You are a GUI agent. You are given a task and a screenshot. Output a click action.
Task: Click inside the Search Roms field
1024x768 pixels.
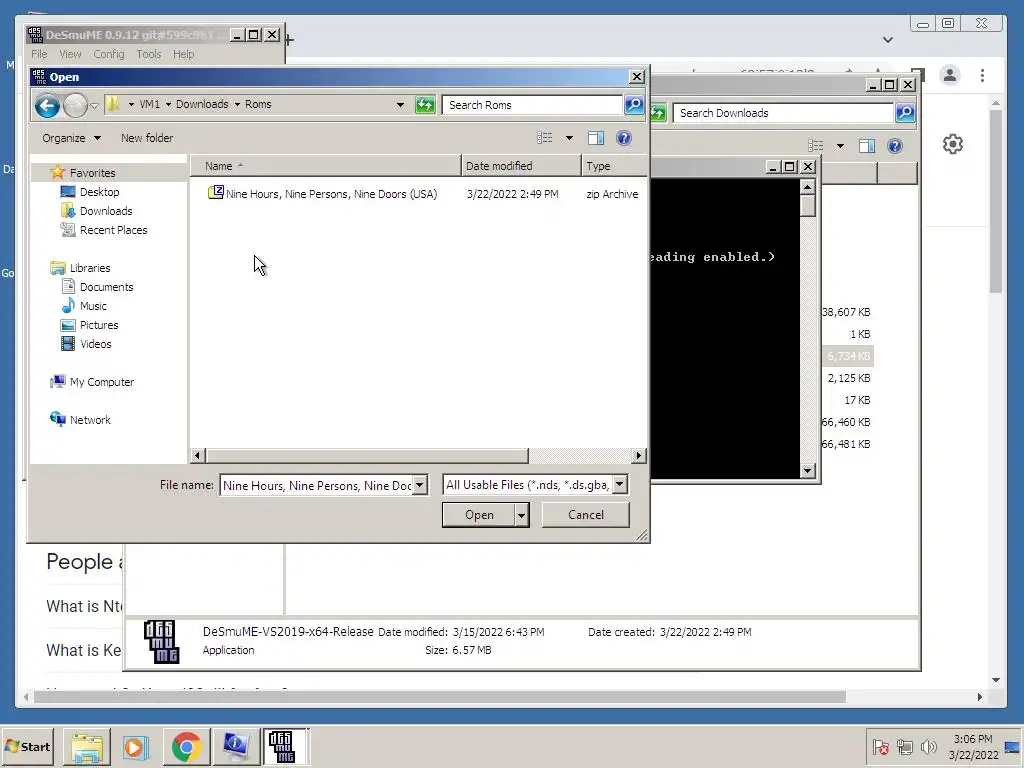[532, 104]
